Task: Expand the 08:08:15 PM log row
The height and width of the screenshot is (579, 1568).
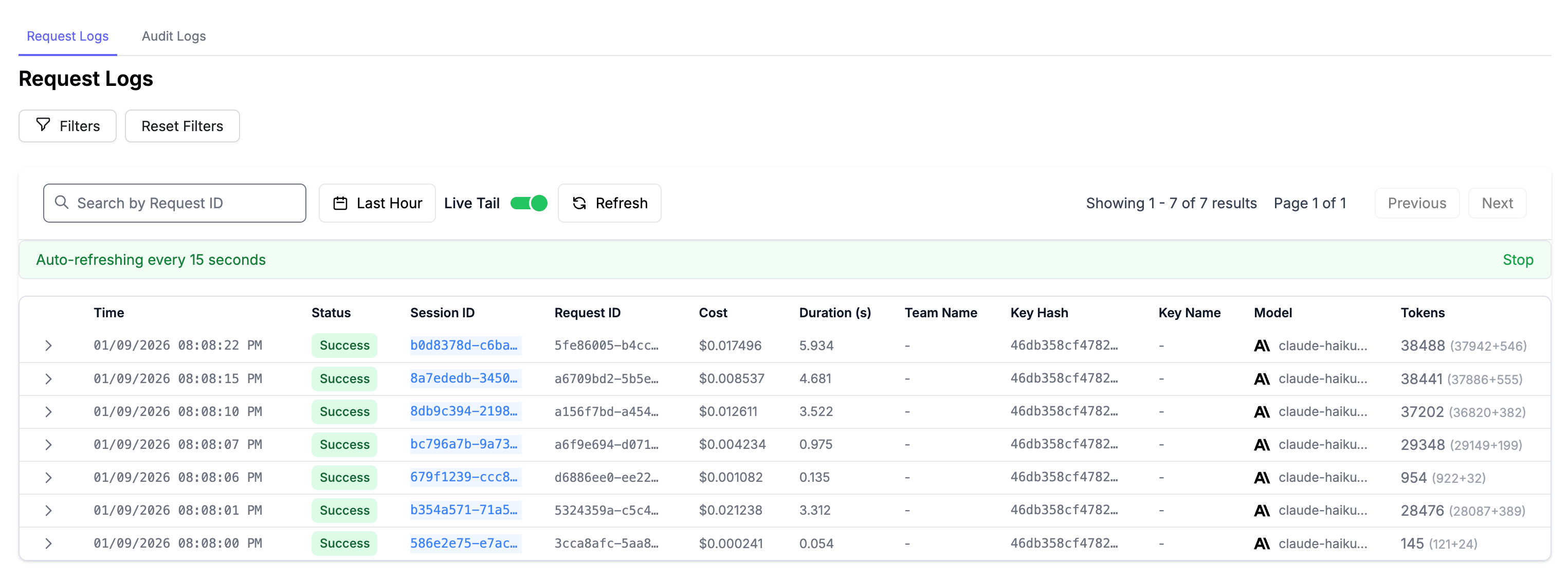Action: [x=49, y=378]
